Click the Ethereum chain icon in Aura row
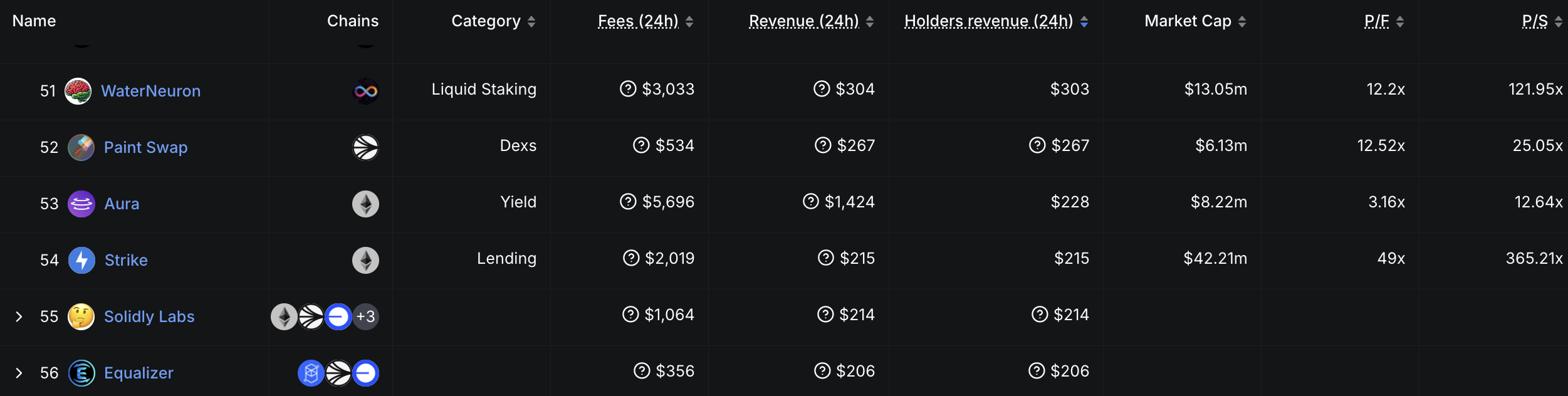Viewport: 1568px width, 396px height. (365, 204)
